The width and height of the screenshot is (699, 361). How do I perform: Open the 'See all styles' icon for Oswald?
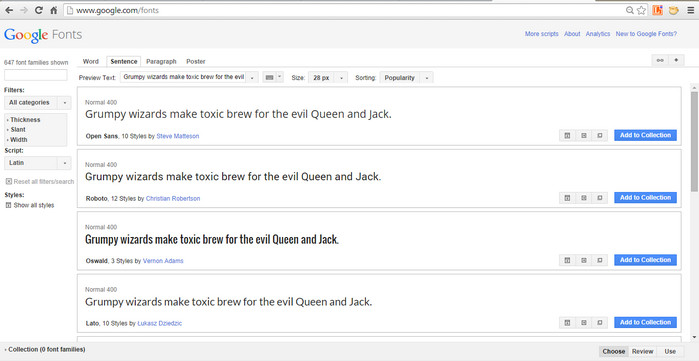[567, 260]
